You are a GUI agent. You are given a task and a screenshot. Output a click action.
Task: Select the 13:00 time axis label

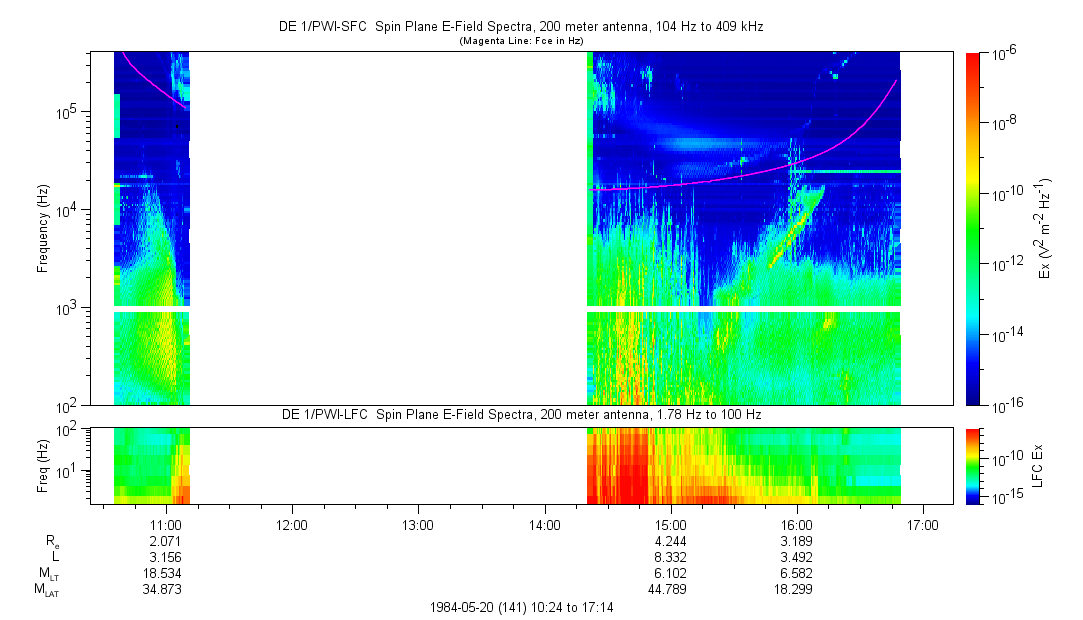(x=417, y=523)
